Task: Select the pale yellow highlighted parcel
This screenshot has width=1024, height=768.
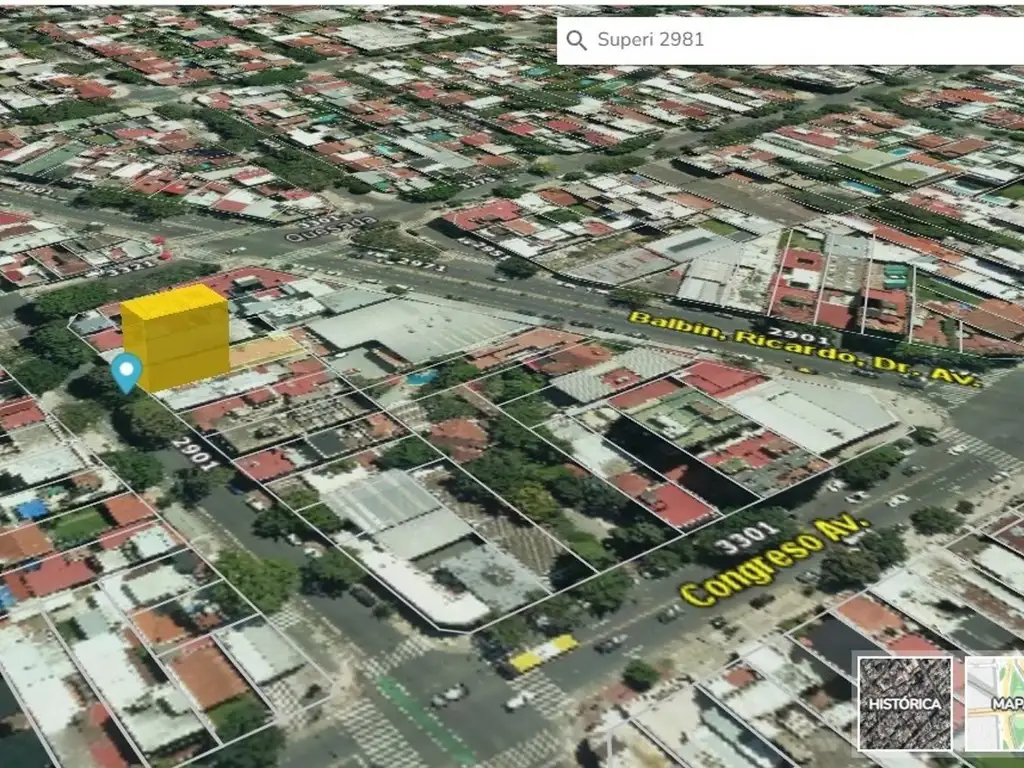Action: [x=265, y=350]
